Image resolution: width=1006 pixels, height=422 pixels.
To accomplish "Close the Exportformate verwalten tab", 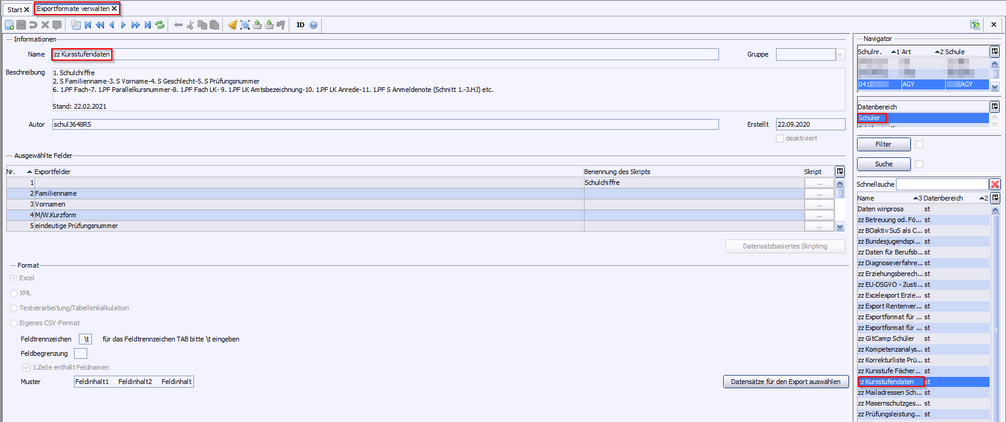I will 115,8.
